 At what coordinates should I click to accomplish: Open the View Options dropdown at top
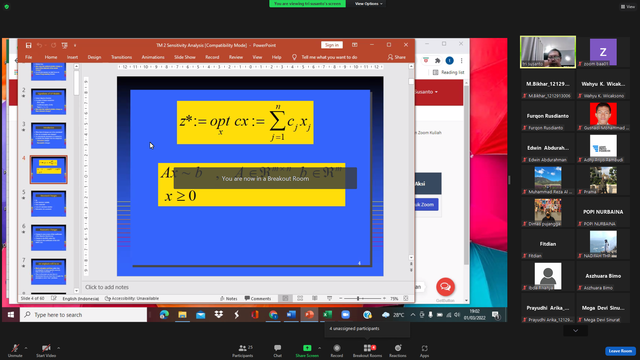click(x=369, y=4)
